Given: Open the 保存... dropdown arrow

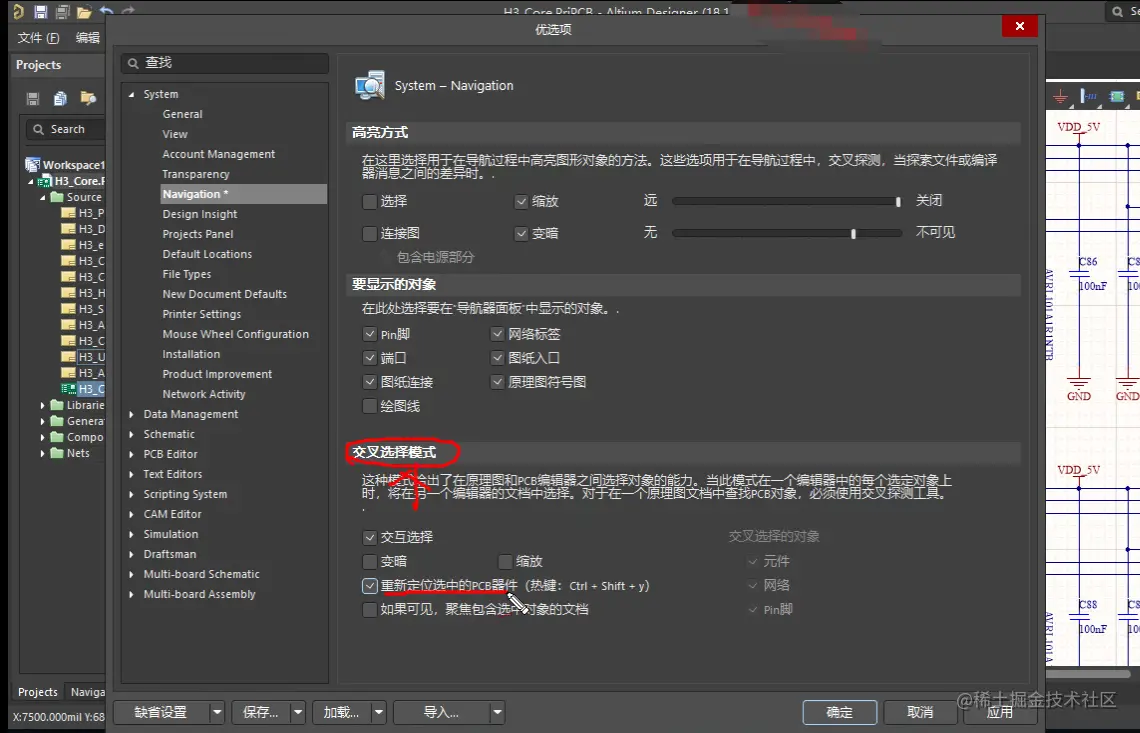Looking at the screenshot, I should pyautogui.click(x=297, y=713).
